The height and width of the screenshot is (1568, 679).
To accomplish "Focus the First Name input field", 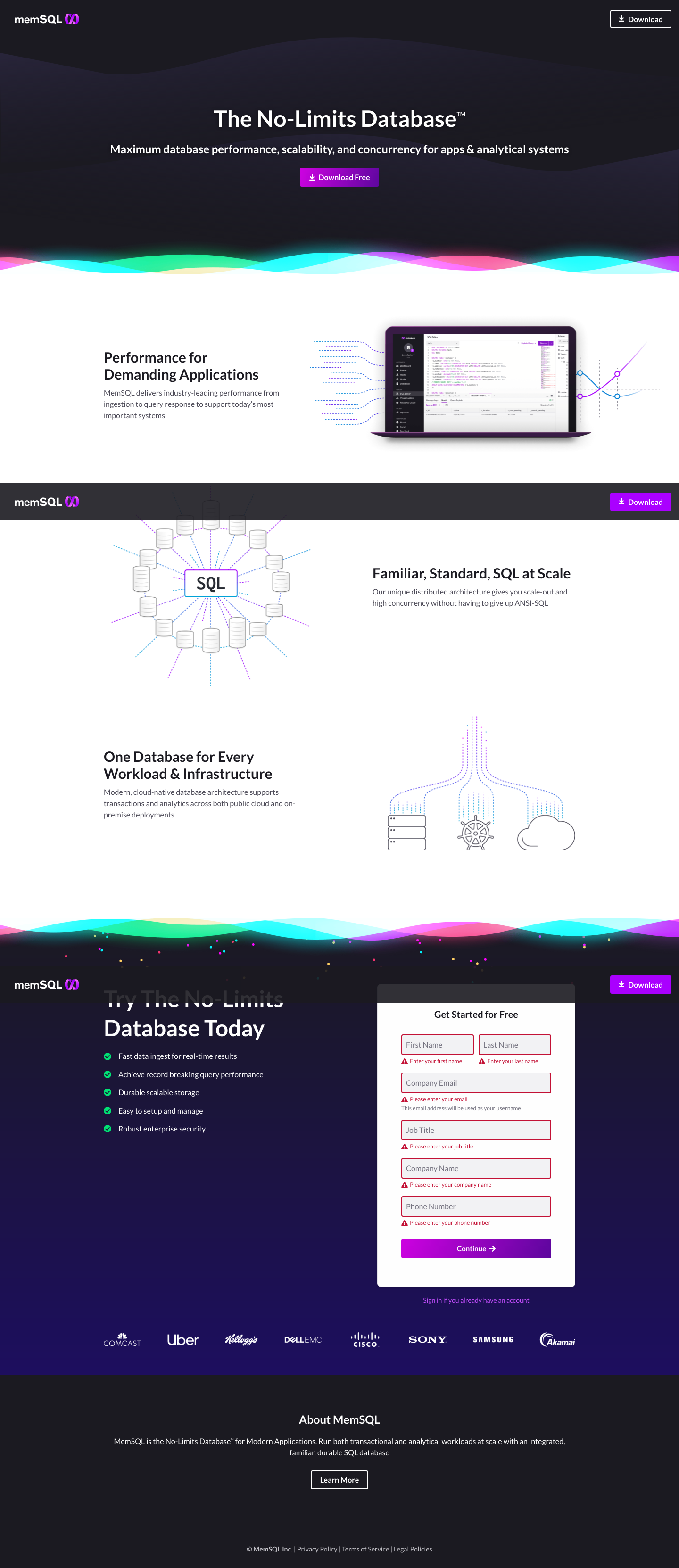I will click(437, 1045).
